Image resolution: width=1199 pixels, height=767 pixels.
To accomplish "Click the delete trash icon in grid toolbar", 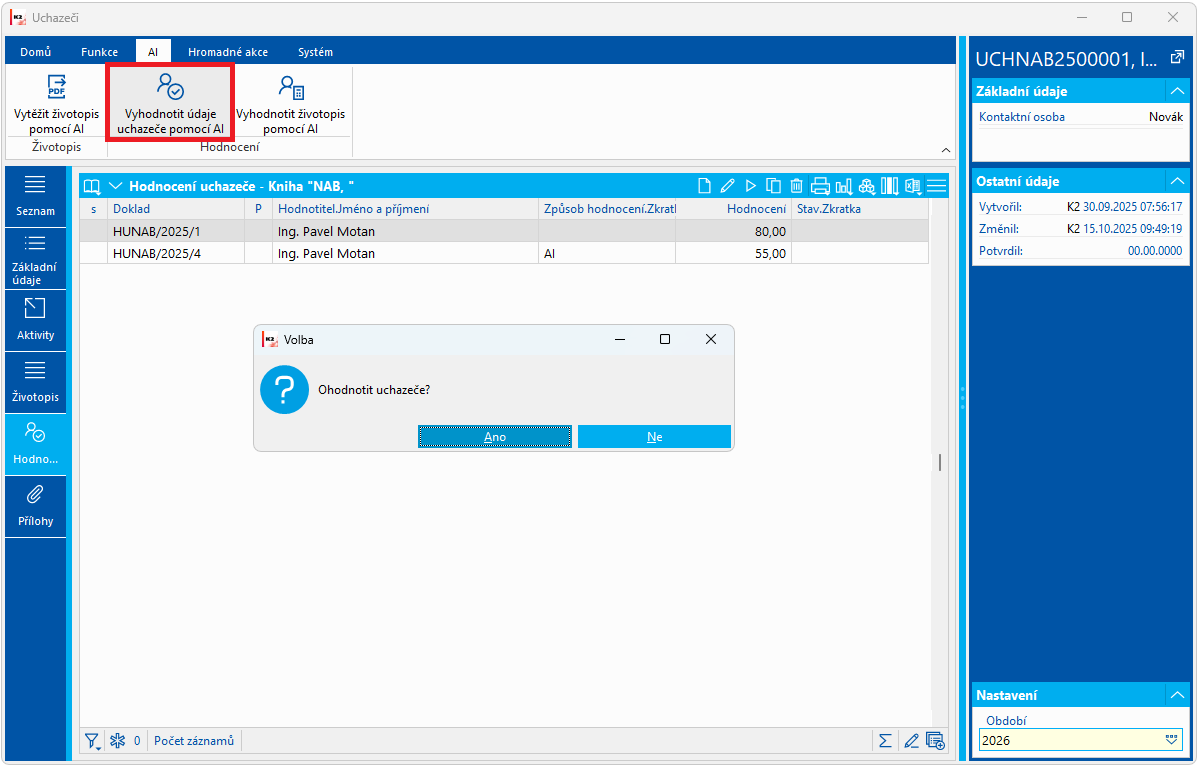I will pyautogui.click(x=796, y=186).
